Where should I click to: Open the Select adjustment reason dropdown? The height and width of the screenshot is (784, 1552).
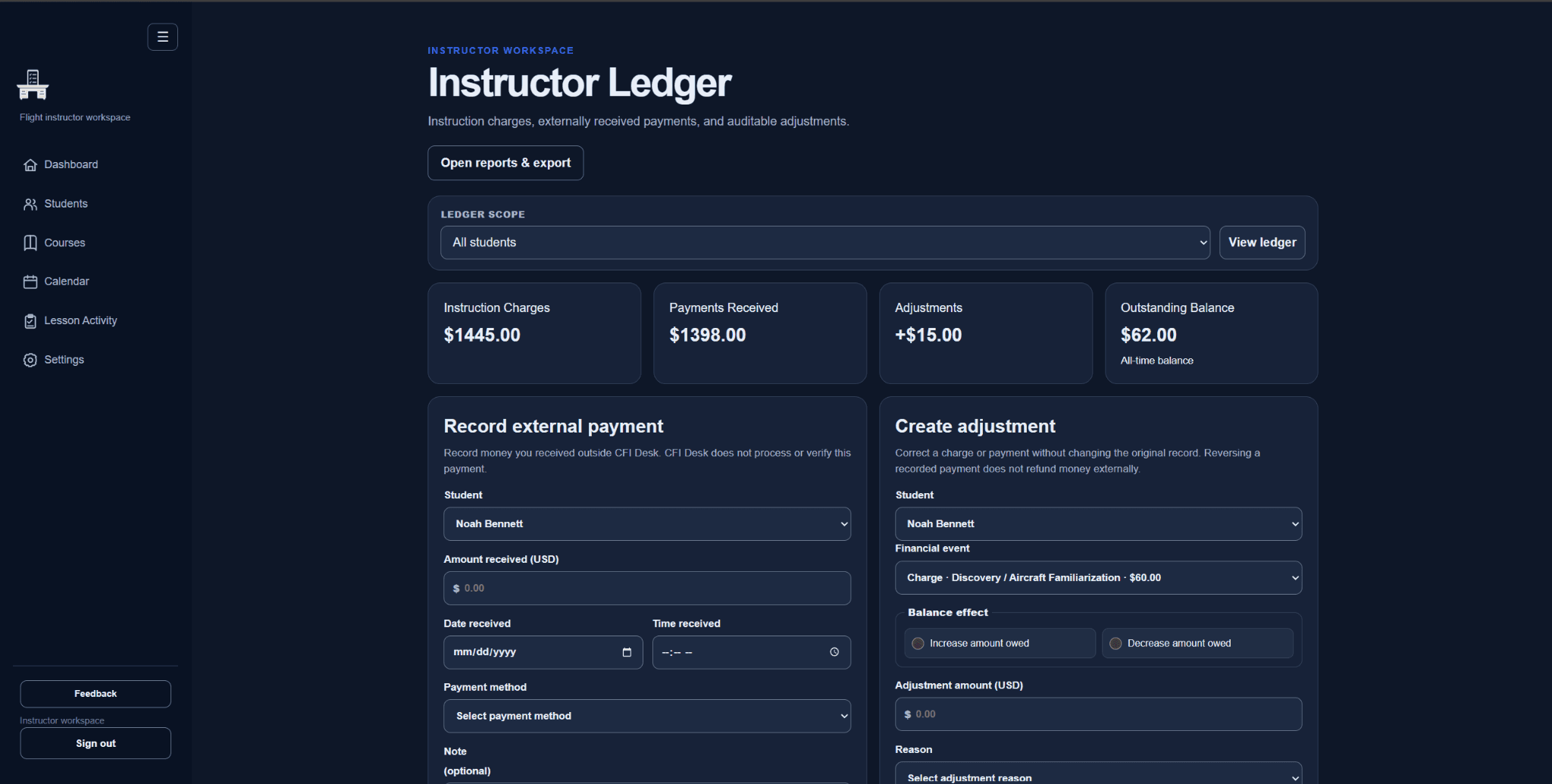pos(1099,773)
